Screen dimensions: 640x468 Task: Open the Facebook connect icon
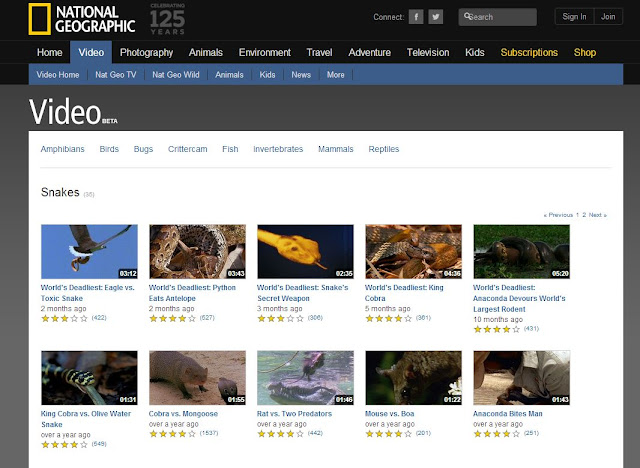pyautogui.click(x=416, y=17)
